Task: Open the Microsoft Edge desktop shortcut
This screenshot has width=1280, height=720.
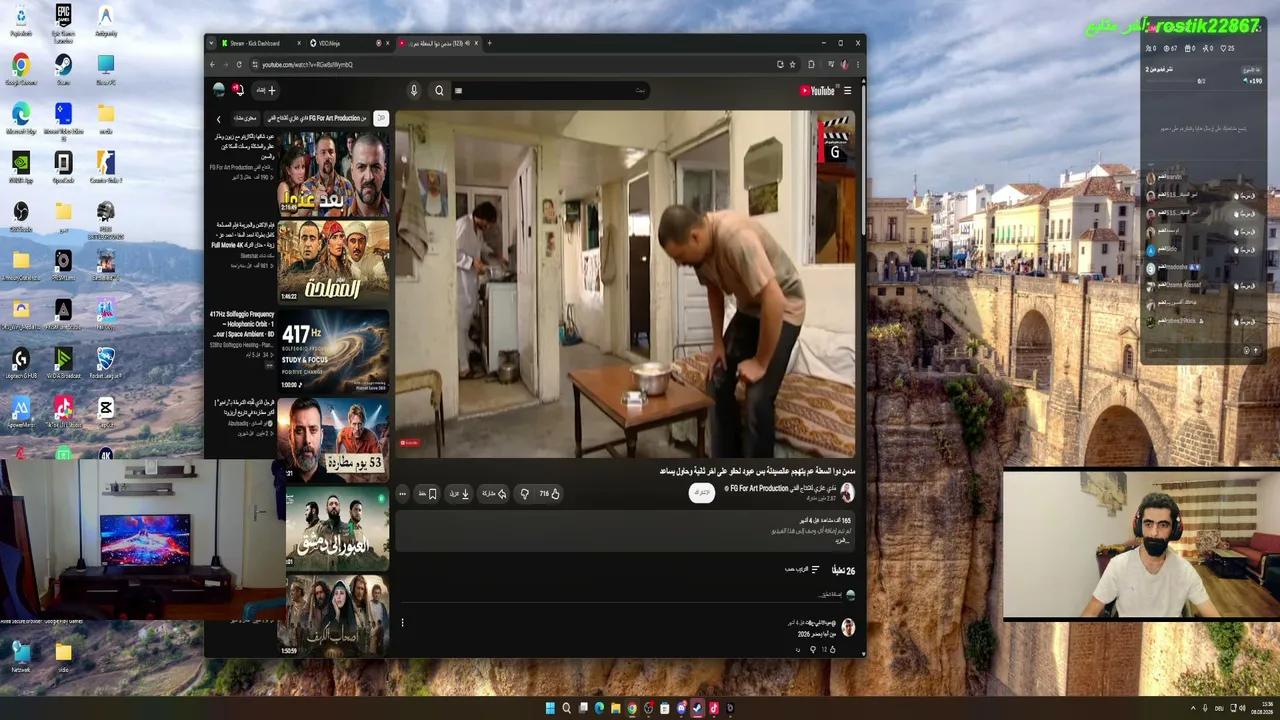Action: click(21, 118)
